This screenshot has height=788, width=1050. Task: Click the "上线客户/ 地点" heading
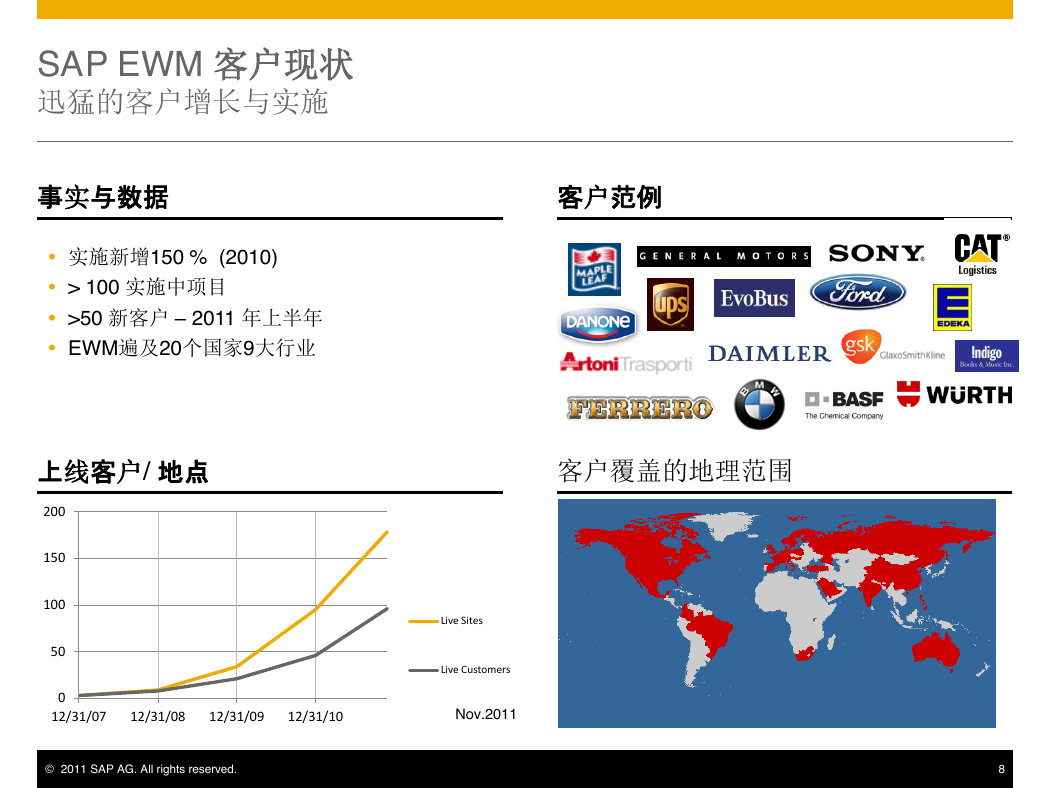123,472
